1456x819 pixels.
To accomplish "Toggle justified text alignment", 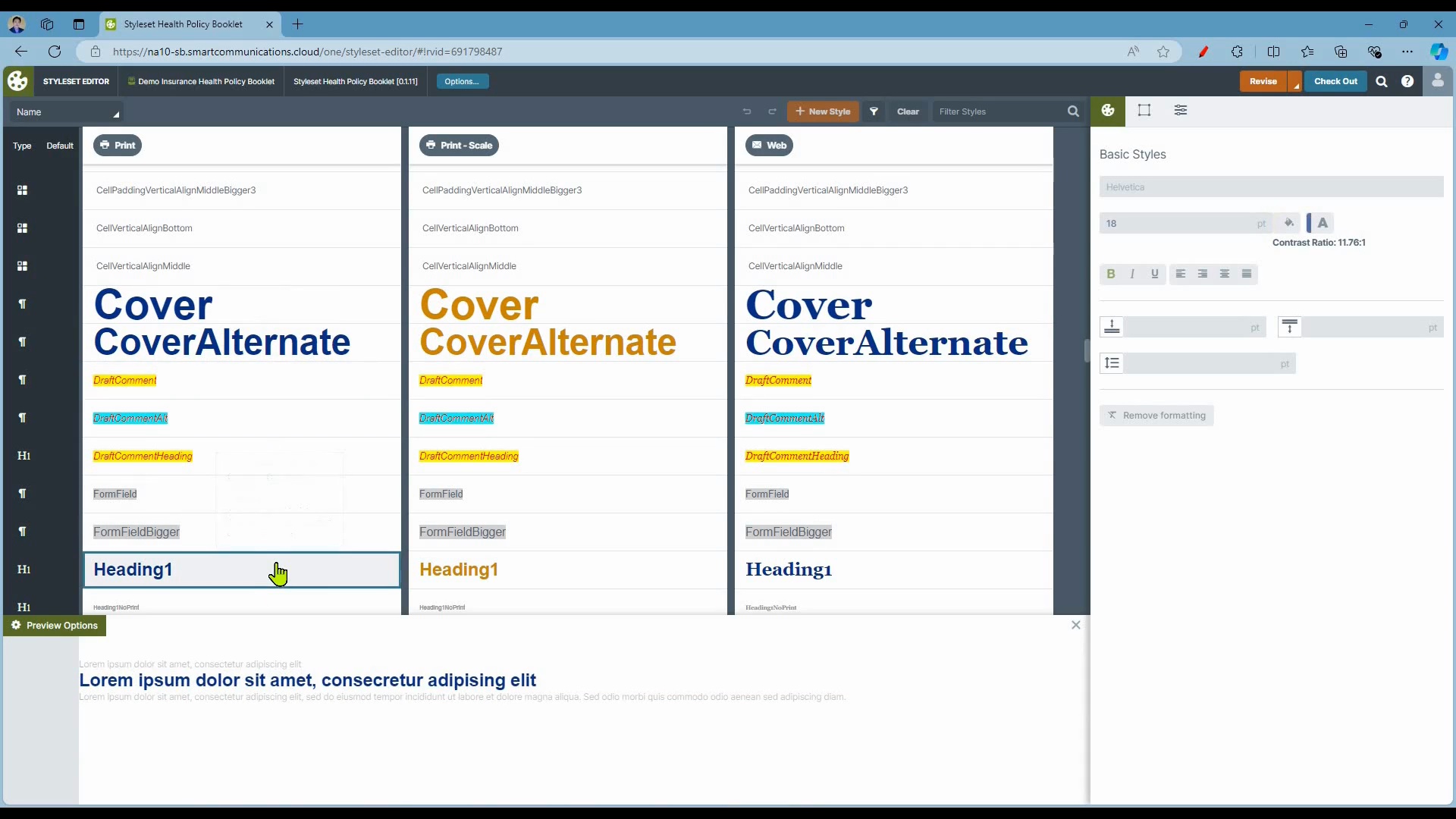I will click(x=1247, y=274).
